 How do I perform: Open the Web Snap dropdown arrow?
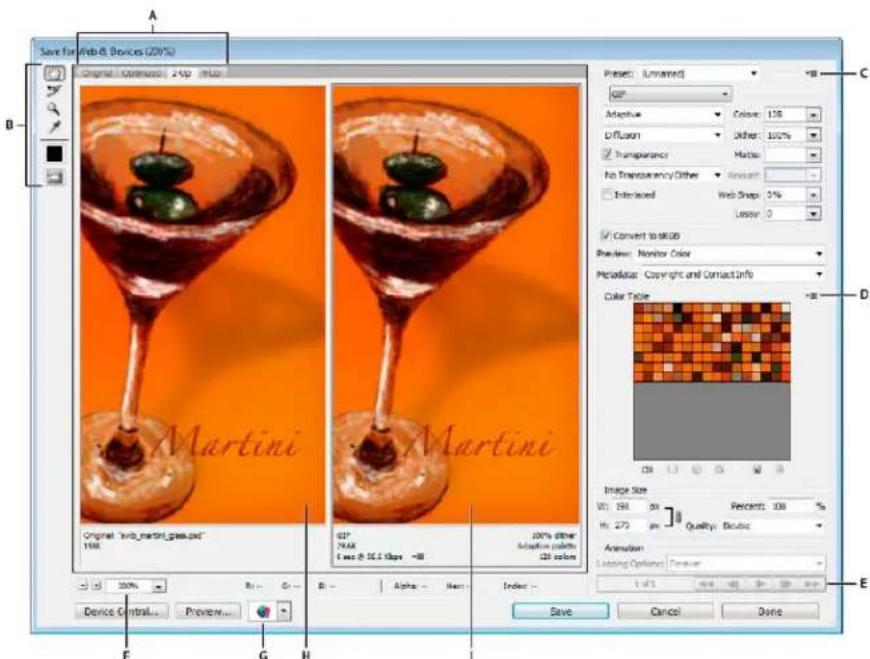click(813, 195)
